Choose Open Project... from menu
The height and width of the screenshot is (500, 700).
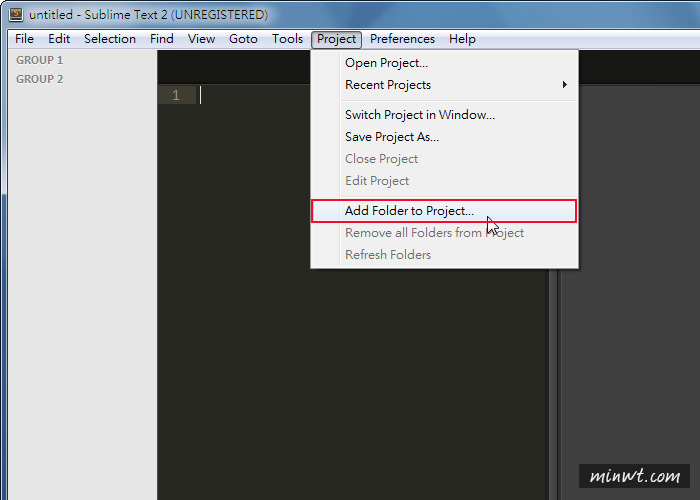click(444, 63)
